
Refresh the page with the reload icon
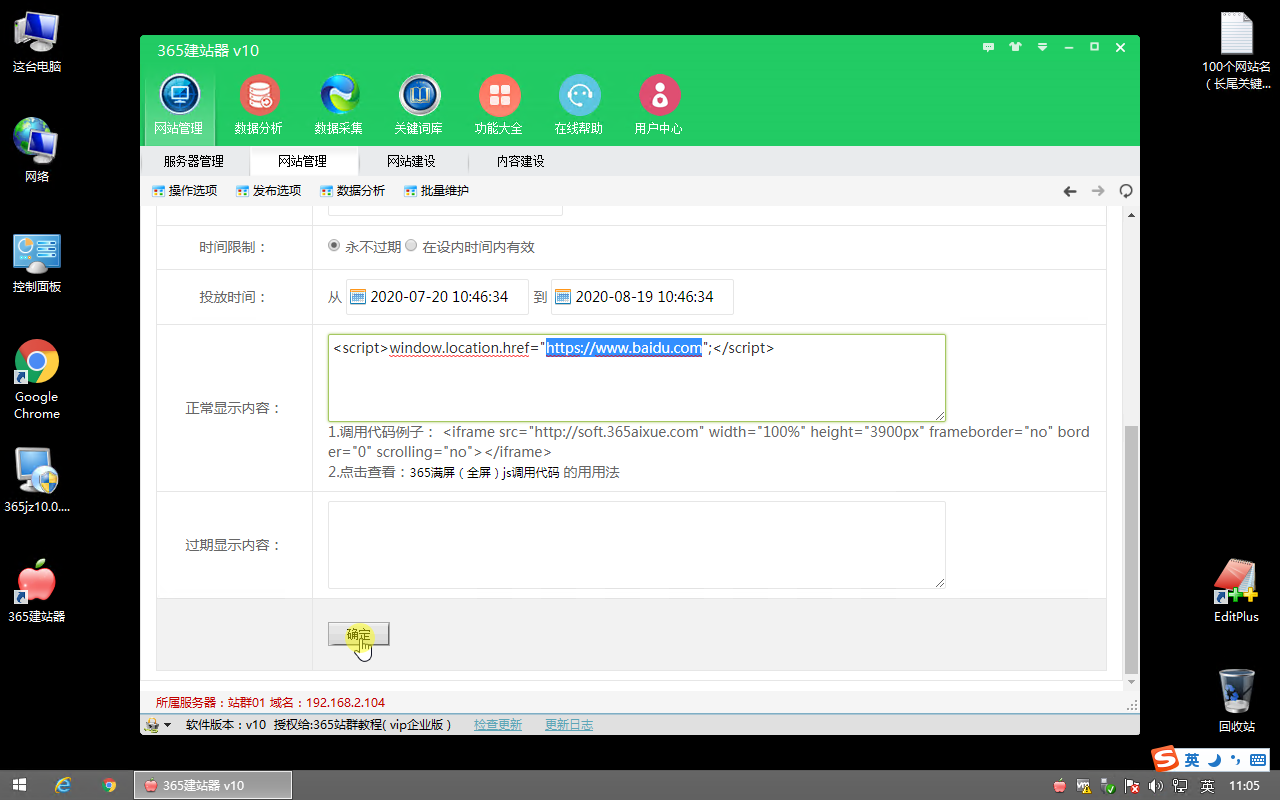pos(1126,191)
